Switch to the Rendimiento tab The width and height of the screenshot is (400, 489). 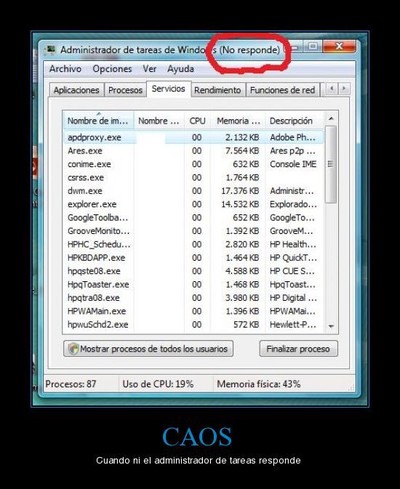coord(218,90)
